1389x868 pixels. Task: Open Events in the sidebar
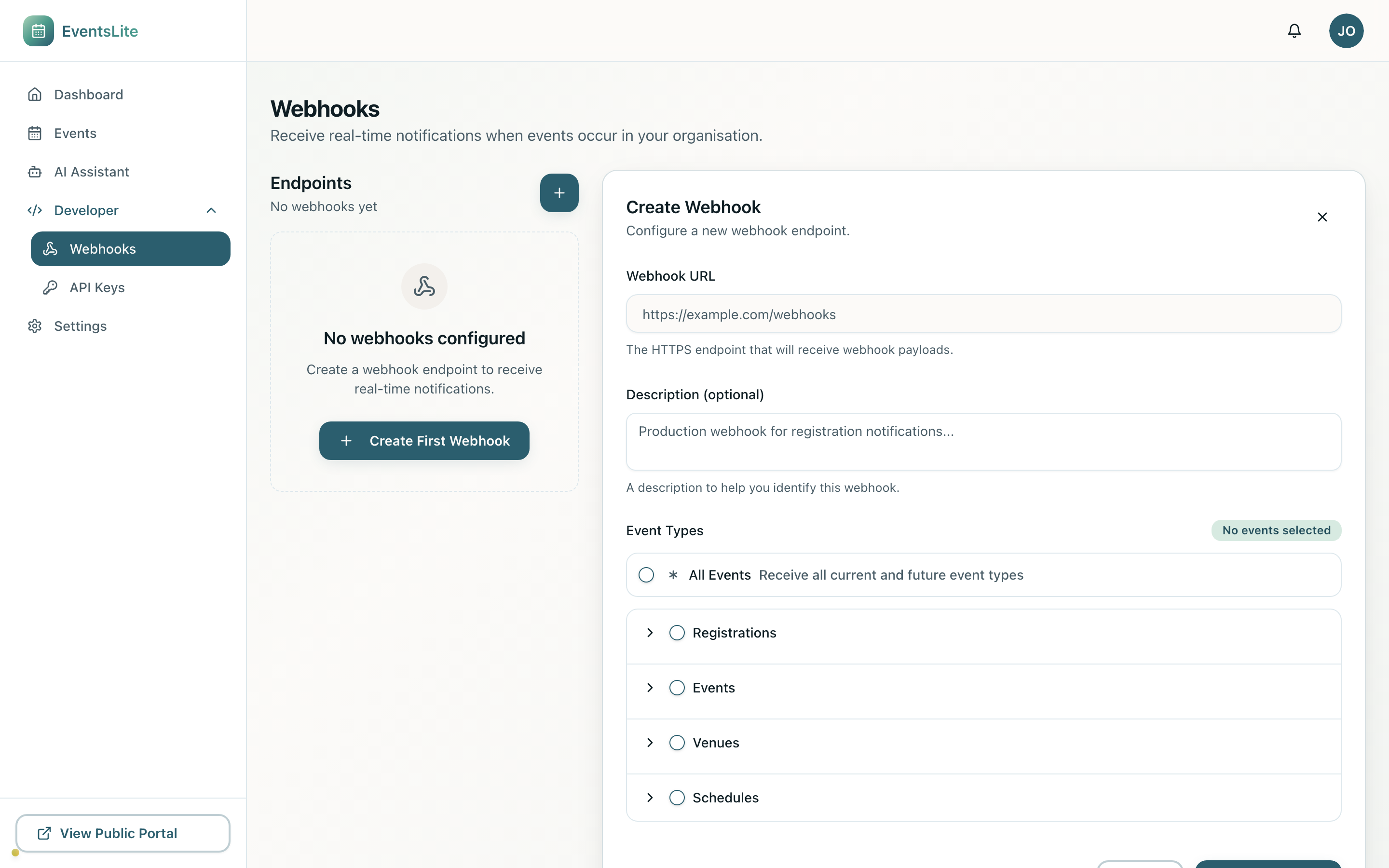coord(123,133)
